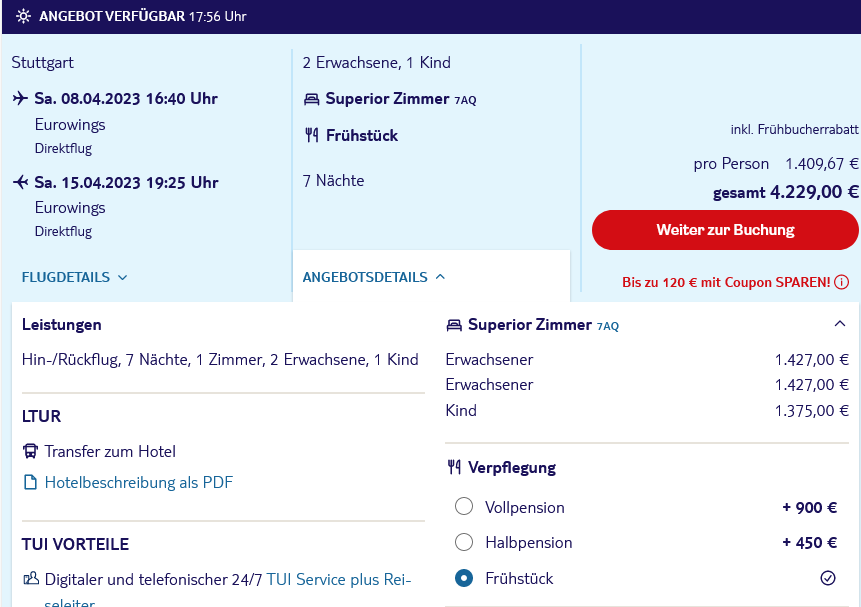The width and height of the screenshot is (861, 607).
Task: Click the cutlery icon beside Frühstück header
Action: point(311,135)
